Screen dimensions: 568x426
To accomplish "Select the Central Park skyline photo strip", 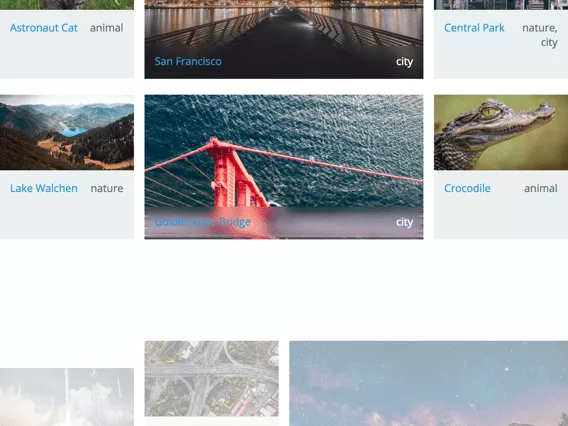I will pos(501,5).
